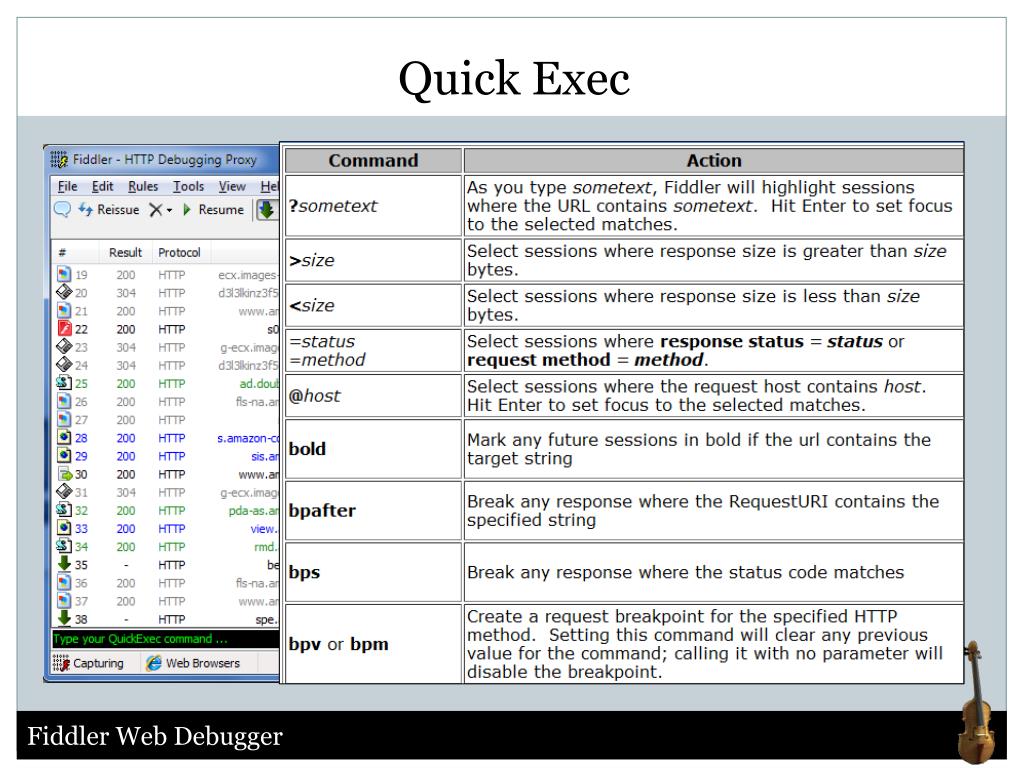This screenshot has height=768, width=1024.
Task: Click the image icon of session 19
Action: point(63,274)
